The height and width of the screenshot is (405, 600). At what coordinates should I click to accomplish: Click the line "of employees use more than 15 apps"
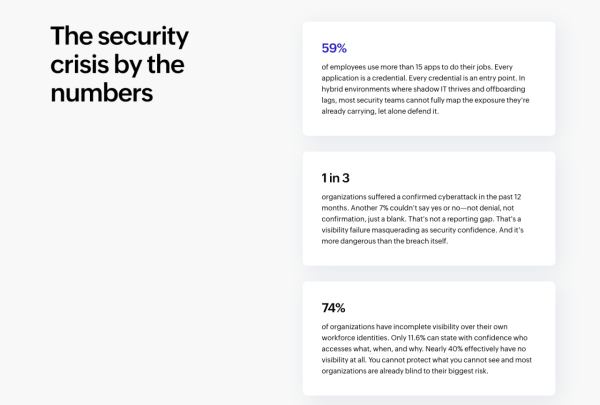coord(417,67)
